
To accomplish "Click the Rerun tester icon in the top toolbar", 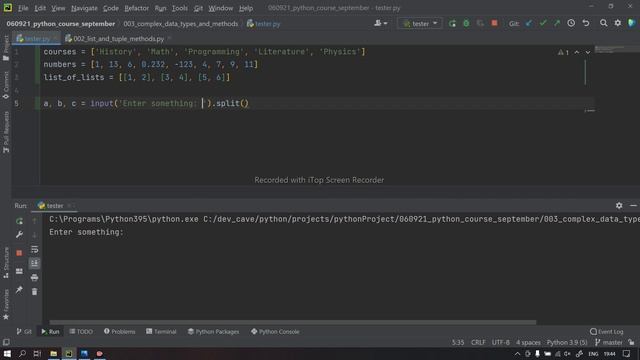I will 452,24.
